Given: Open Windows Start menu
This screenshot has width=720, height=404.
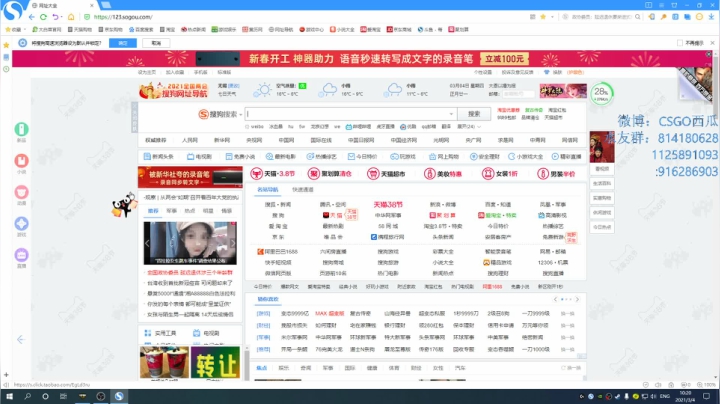Looking at the screenshot, I should coord(9,396).
